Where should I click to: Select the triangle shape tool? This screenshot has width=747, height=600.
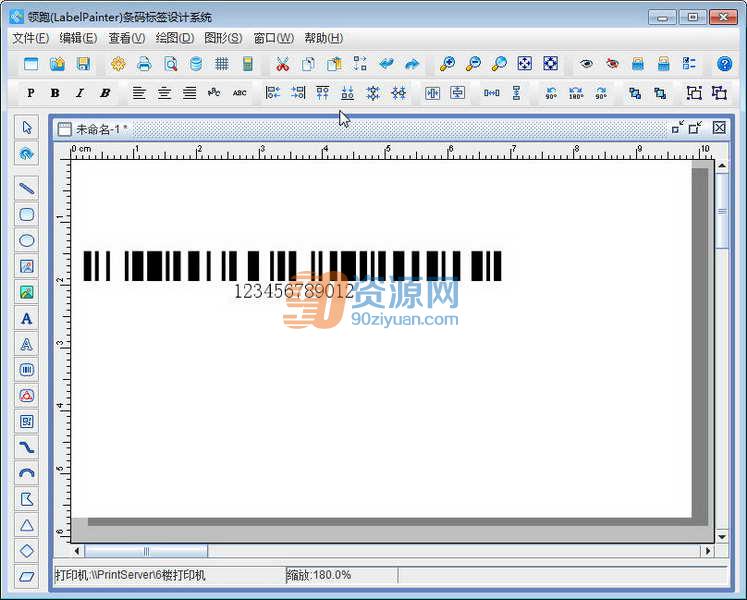(x=27, y=525)
